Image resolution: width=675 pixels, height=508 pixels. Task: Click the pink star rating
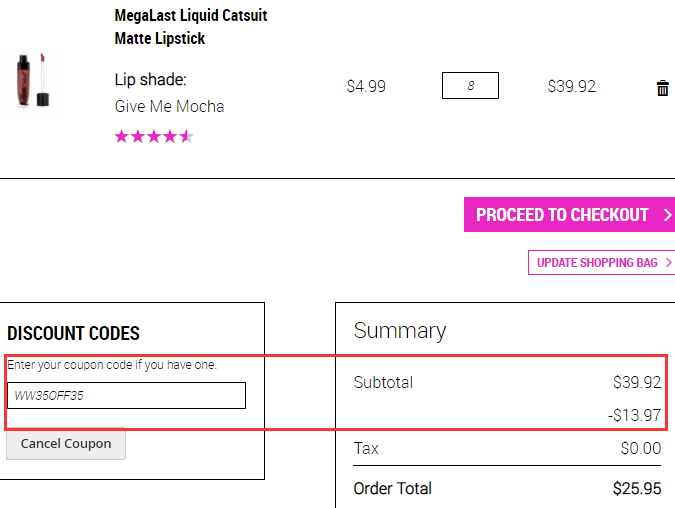click(x=154, y=136)
